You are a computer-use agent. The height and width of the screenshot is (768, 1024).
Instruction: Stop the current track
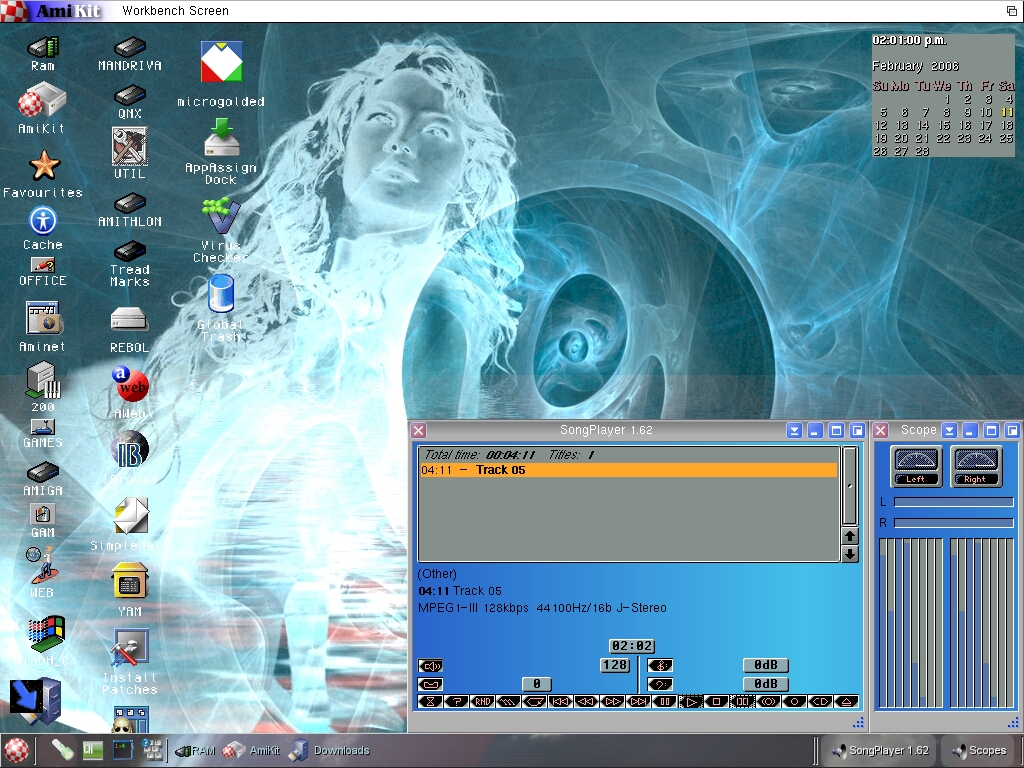click(x=716, y=702)
